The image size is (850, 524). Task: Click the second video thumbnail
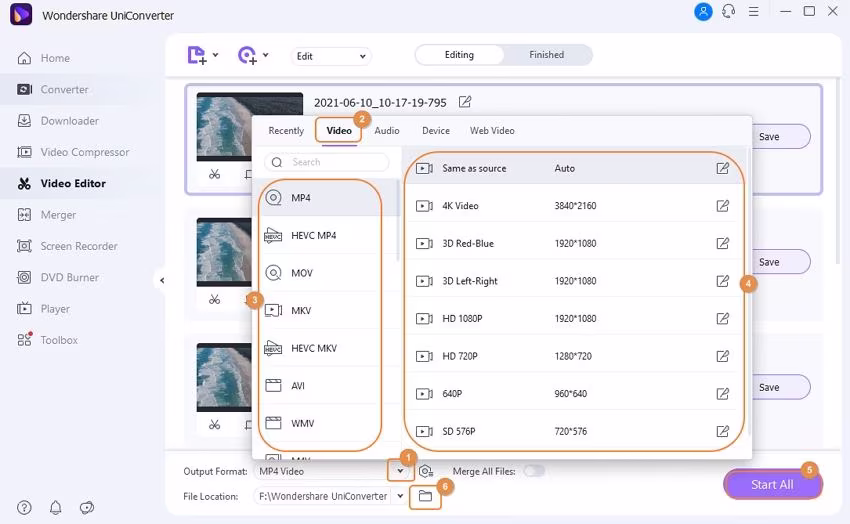click(224, 252)
